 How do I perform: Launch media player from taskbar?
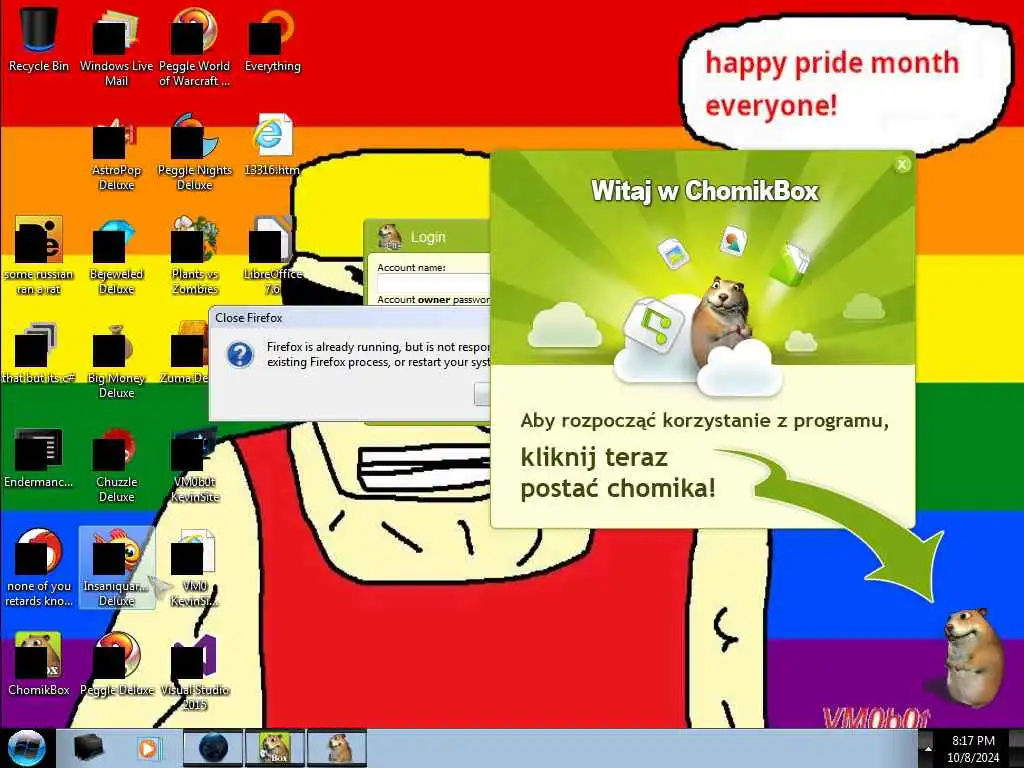click(x=148, y=748)
